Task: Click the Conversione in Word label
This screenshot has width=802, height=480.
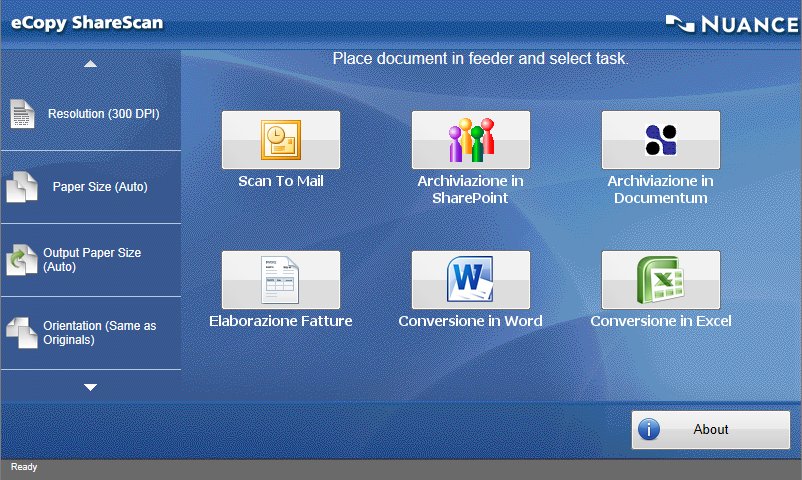Action: 471,321
